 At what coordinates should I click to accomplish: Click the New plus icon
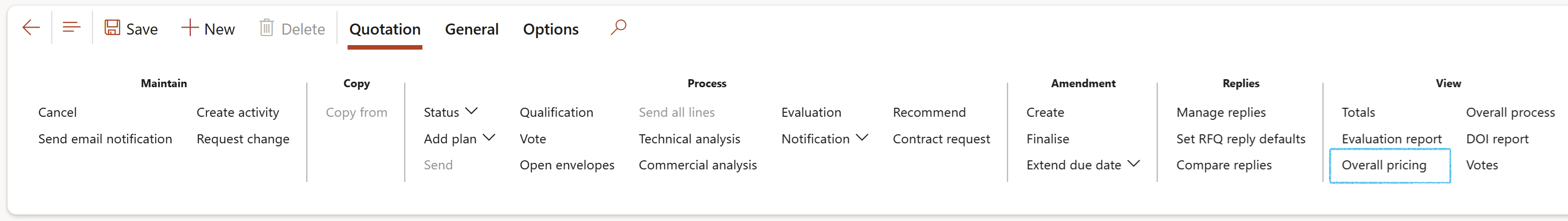tap(190, 28)
